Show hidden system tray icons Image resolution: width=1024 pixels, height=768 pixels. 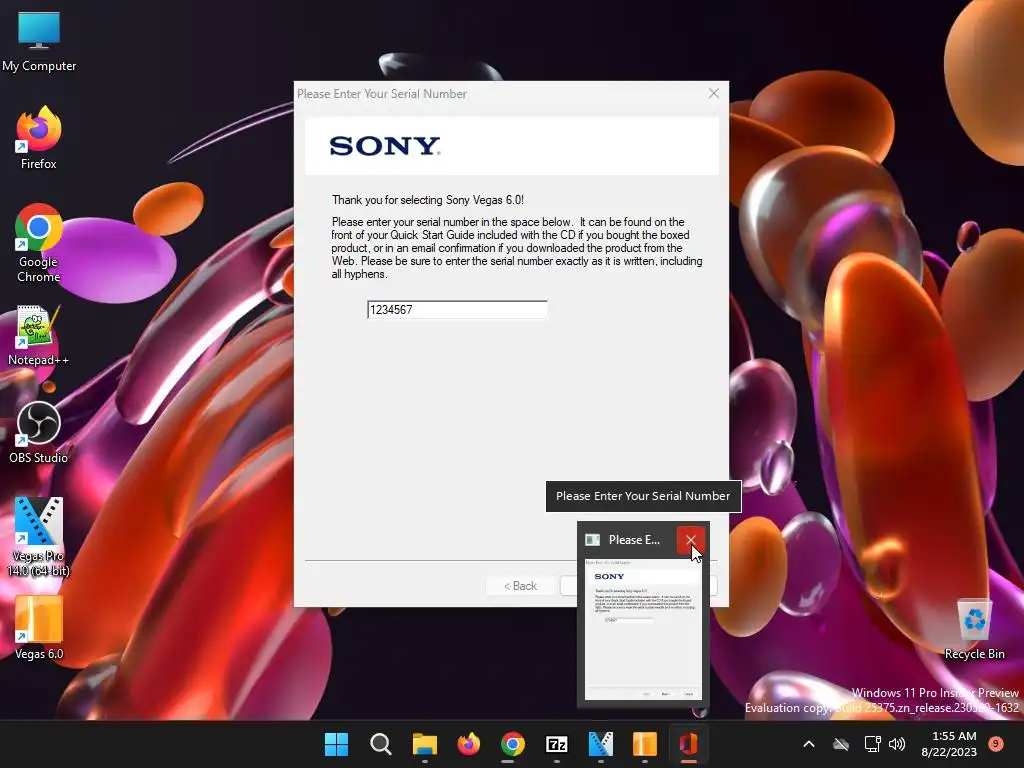click(808, 744)
